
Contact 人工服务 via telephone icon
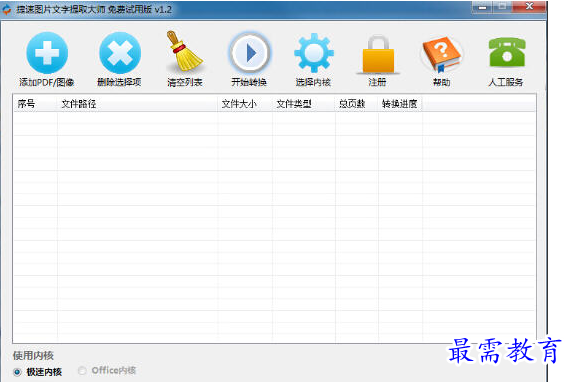507,52
